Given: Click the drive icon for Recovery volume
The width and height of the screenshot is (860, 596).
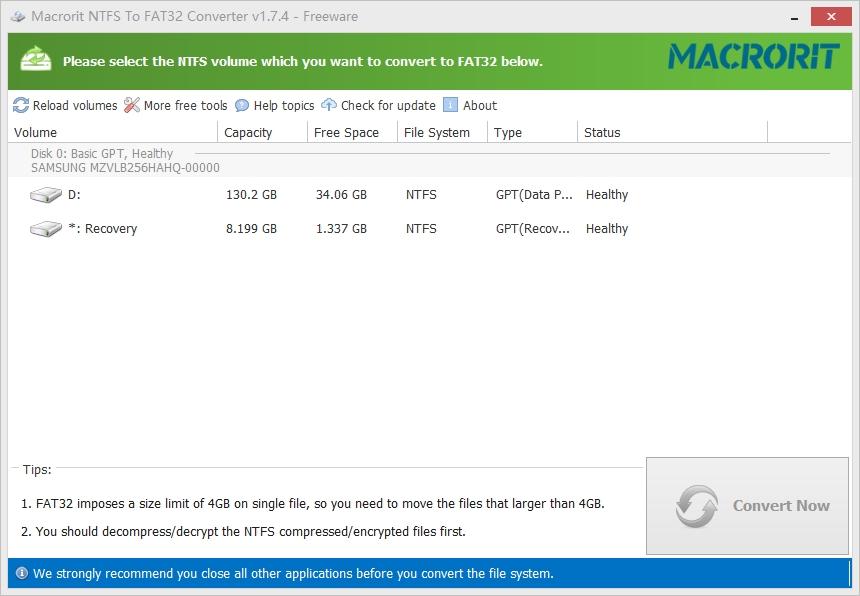Looking at the screenshot, I should 46,229.
